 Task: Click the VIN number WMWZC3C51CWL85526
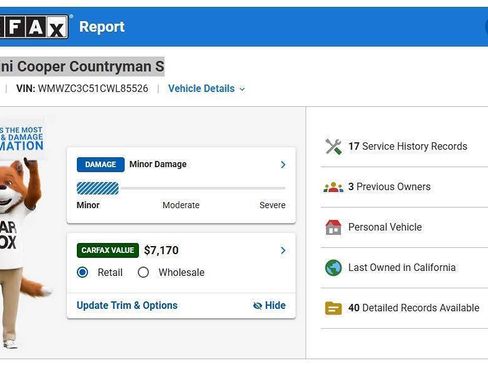coord(93,89)
